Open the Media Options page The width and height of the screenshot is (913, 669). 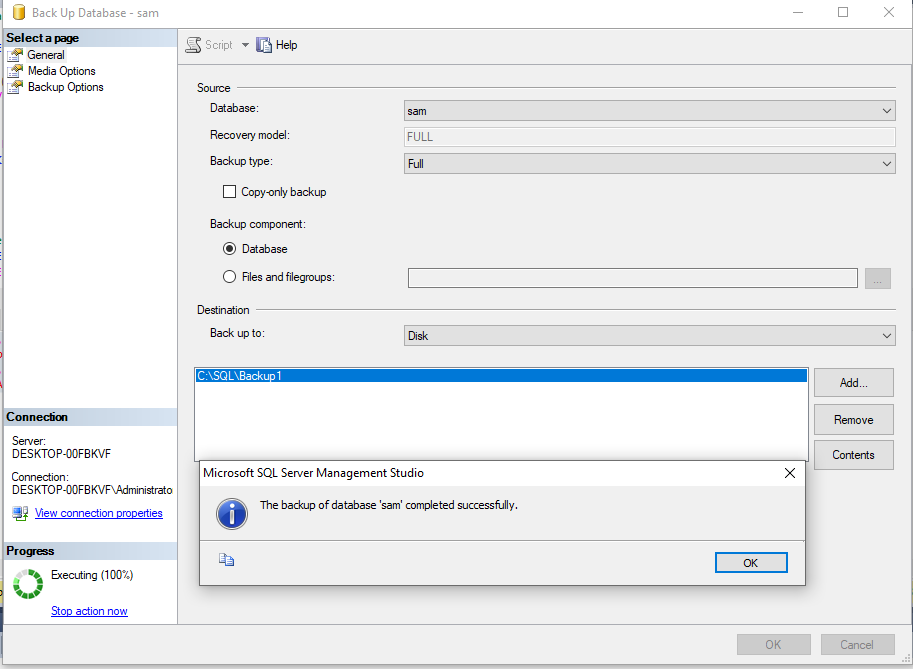(62, 71)
